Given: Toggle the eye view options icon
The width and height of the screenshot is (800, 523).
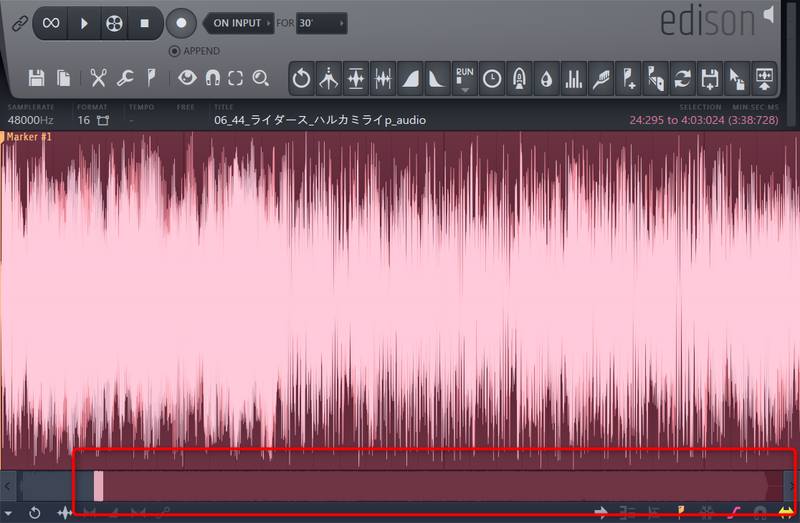Looking at the screenshot, I should coord(187,78).
